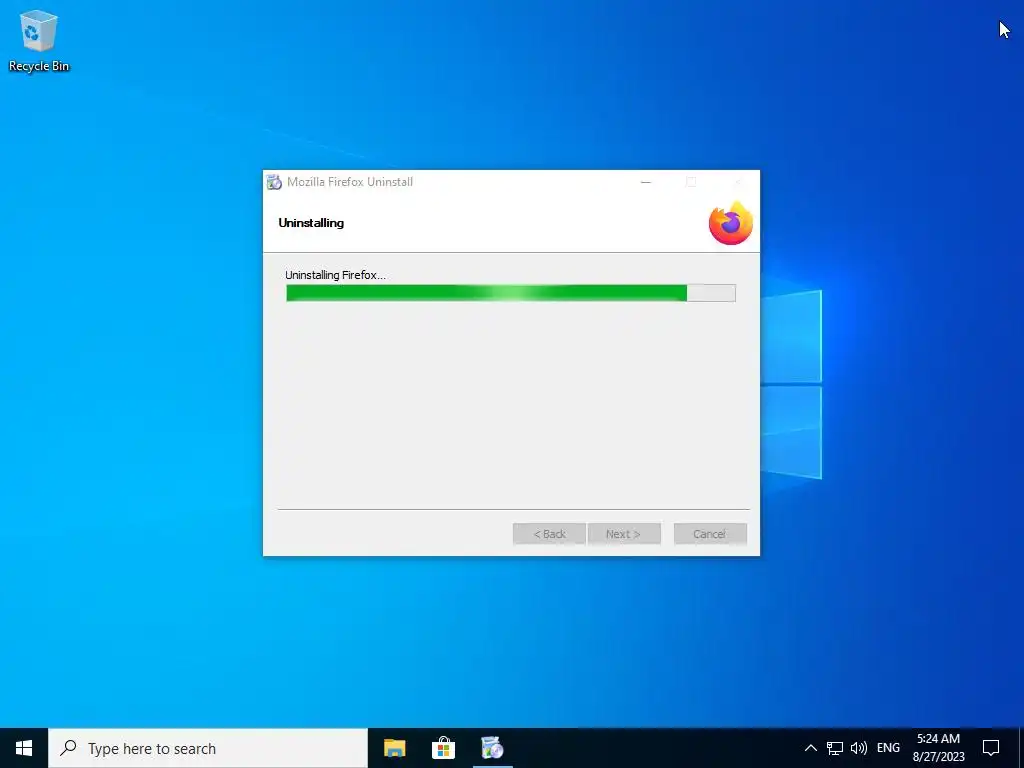Viewport: 1024px width, 768px height.
Task: Open the notification Action Center
Action: click(x=991, y=748)
